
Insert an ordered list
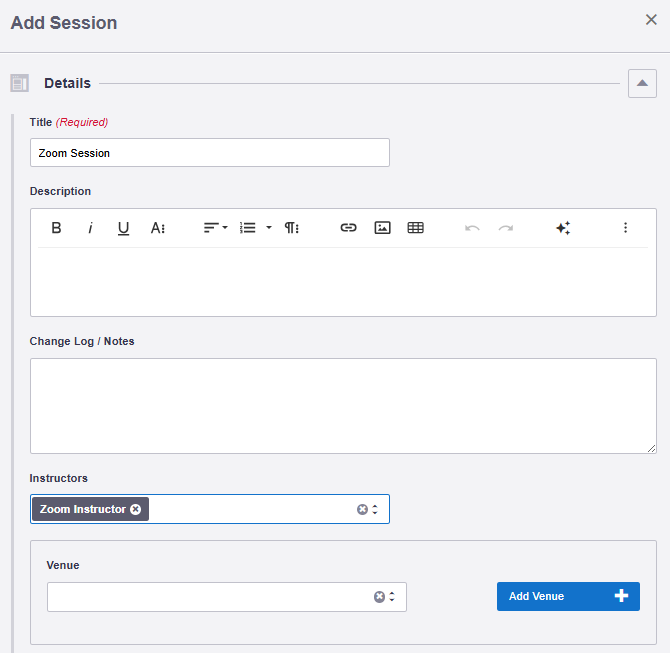[x=248, y=228]
